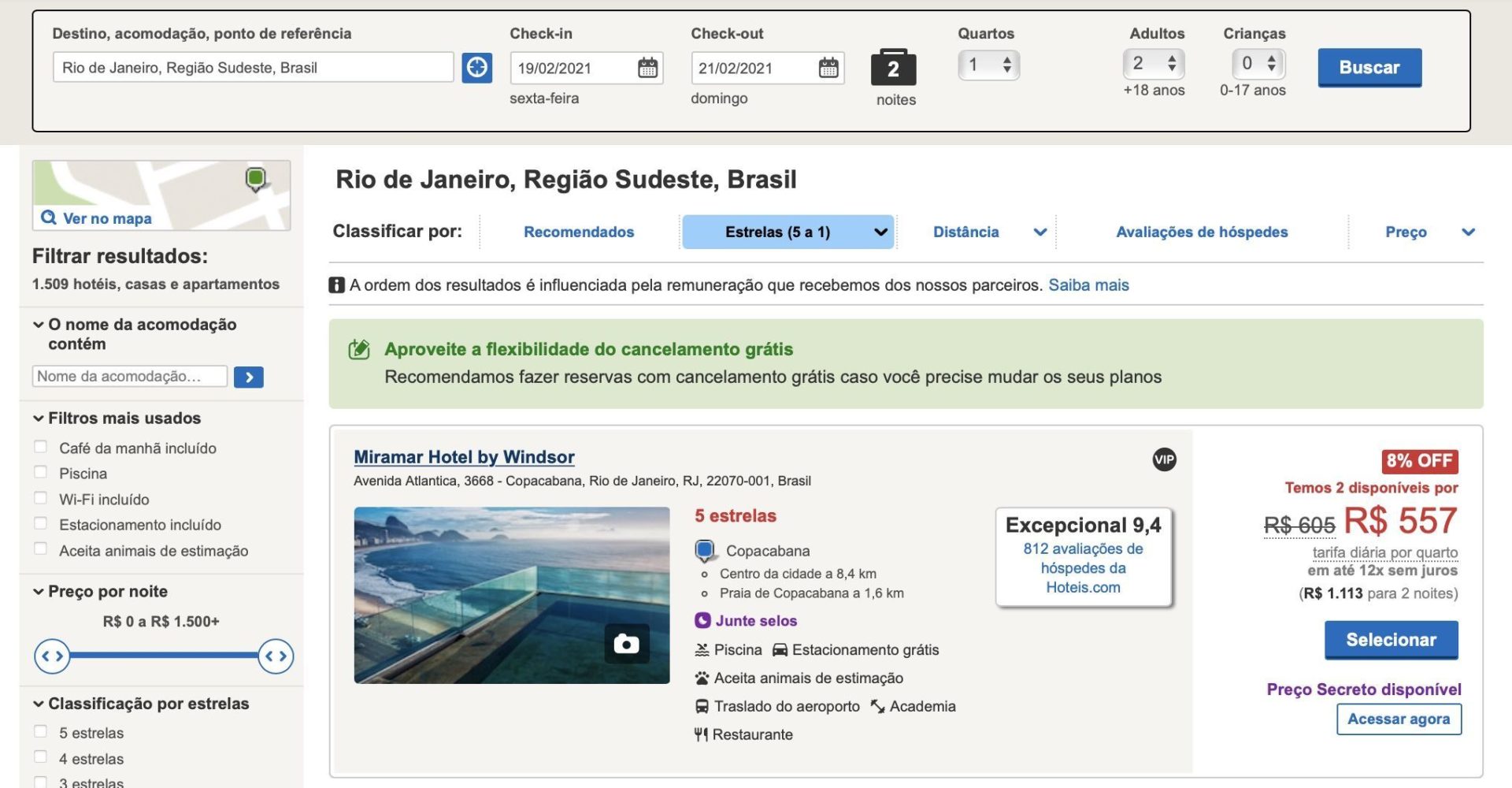Check Café da manhã incluído filter
Screen dimensions: 1512x788
pyautogui.click(x=40, y=447)
